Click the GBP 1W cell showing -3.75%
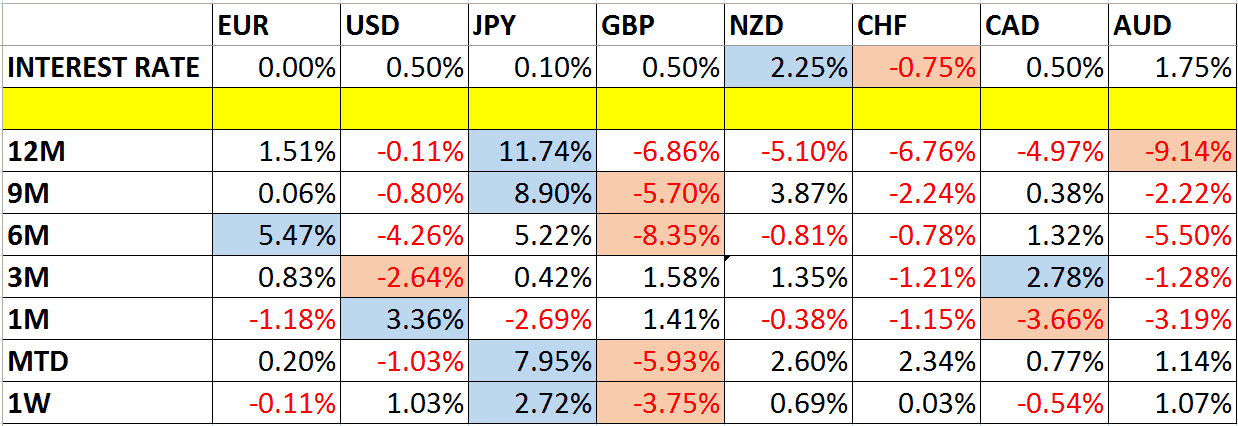 click(x=660, y=404)
